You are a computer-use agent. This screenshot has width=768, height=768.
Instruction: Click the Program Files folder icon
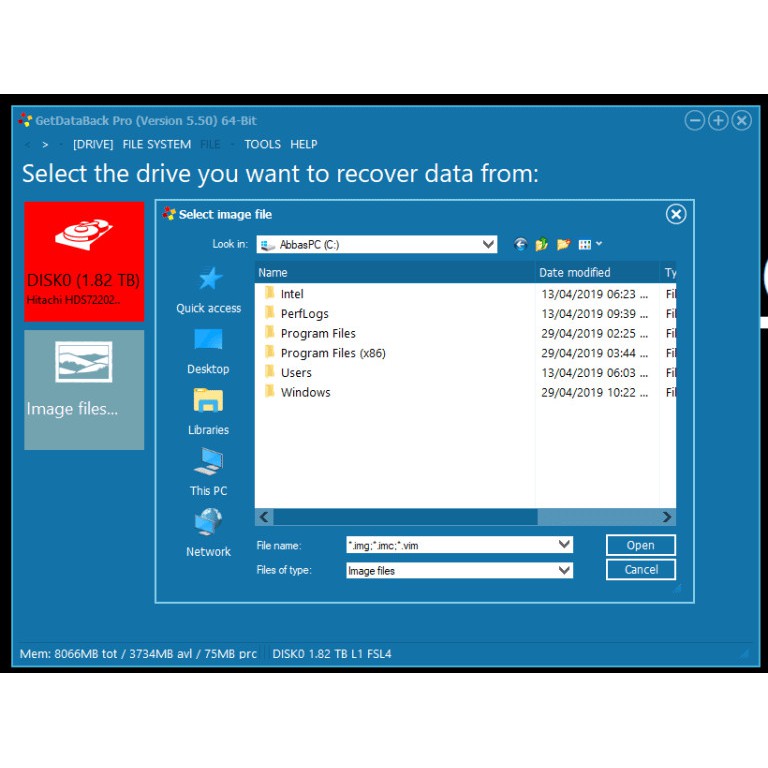coord(269,332)
